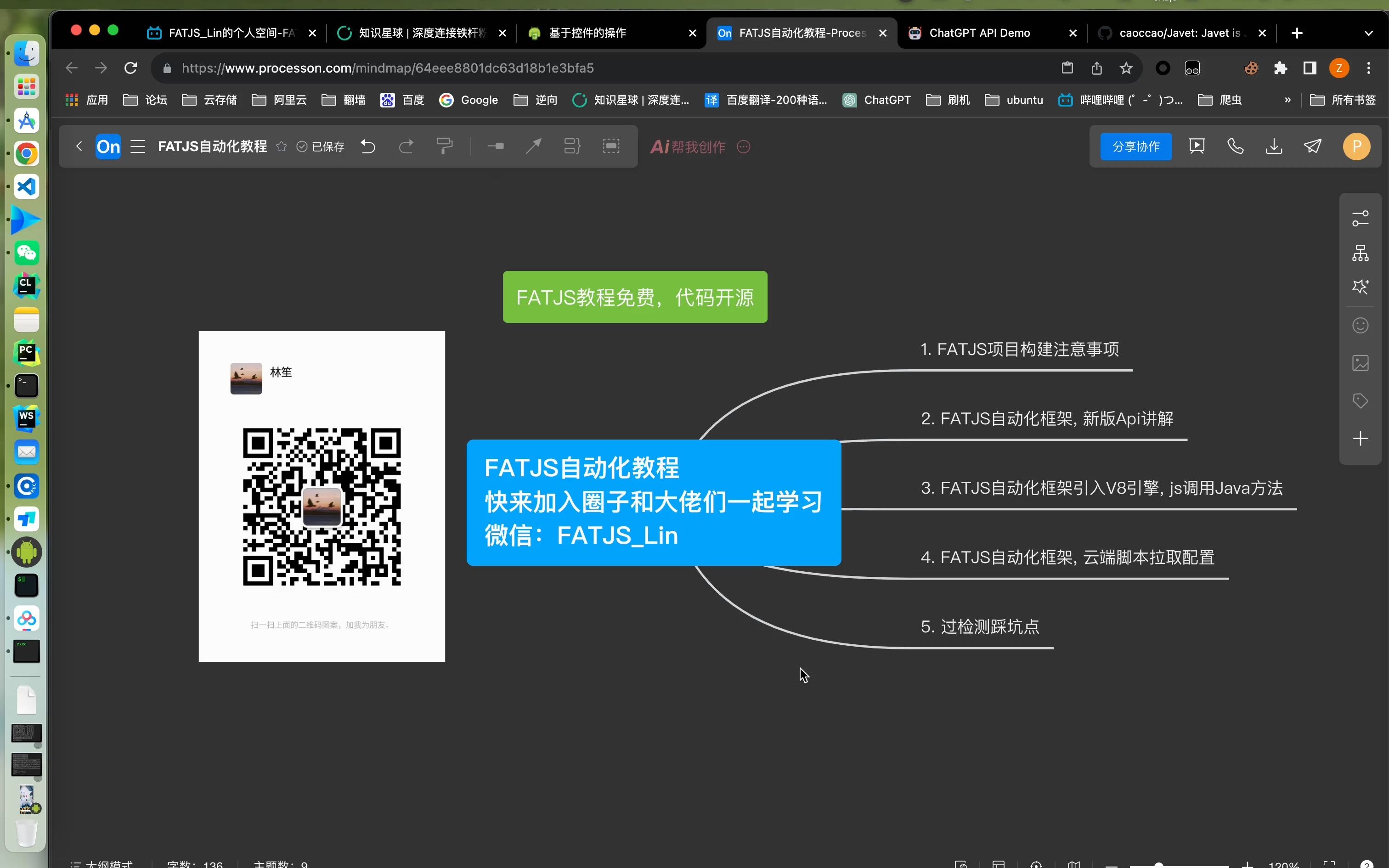This screenshot has width=1389, height=868.
Task: Insert a child topic node icon
Action: click(496, 147)
